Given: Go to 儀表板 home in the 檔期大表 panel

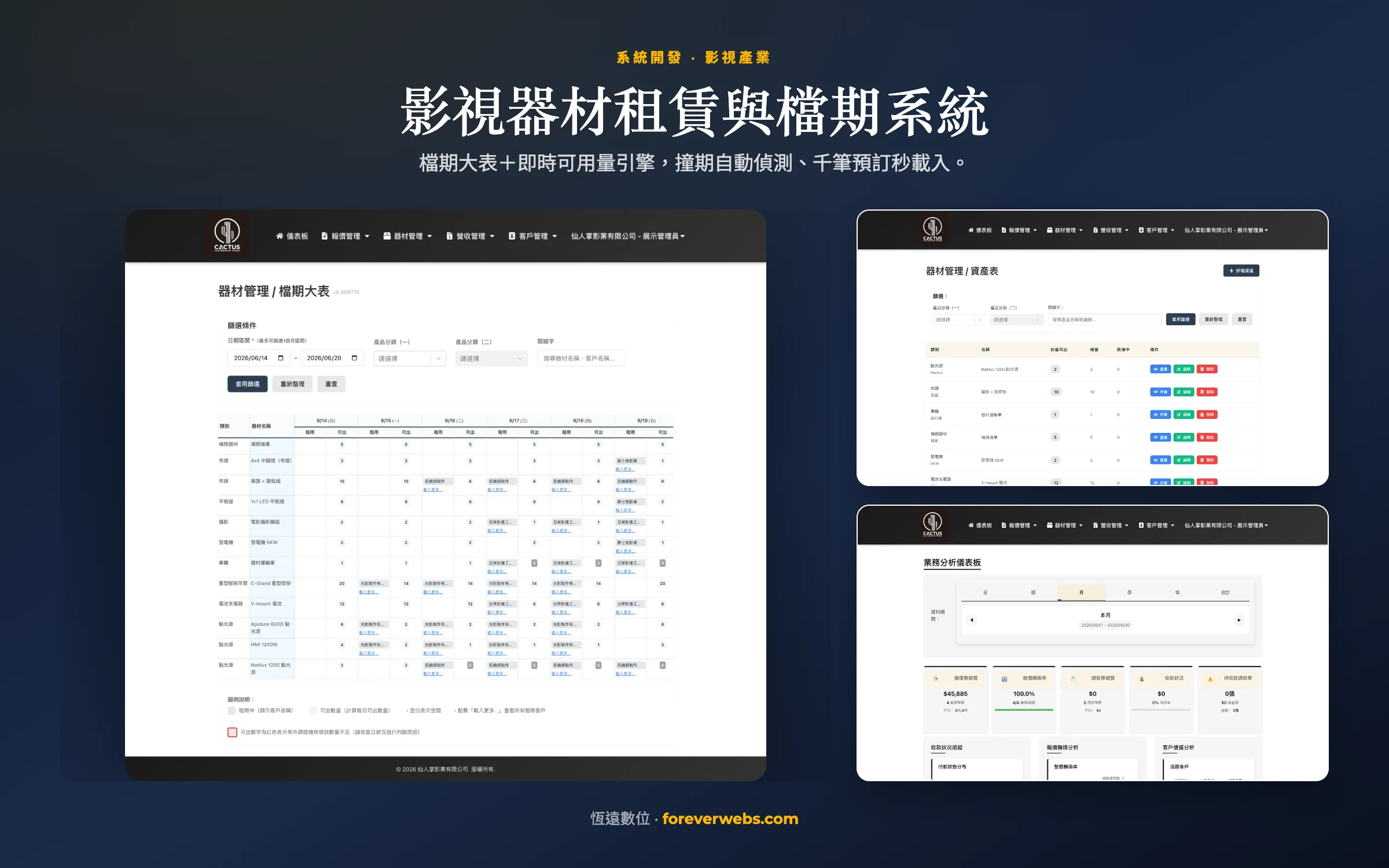Looking at the screenshot, I should pos(292,236).
